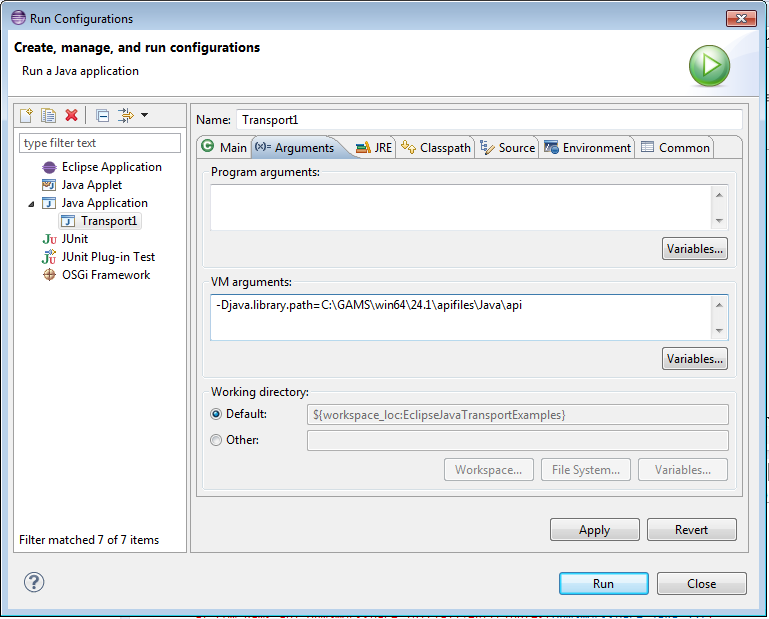Select the OSGi Framework configuration type
This screenshot has height=619, width=769.
coord(105,275)
